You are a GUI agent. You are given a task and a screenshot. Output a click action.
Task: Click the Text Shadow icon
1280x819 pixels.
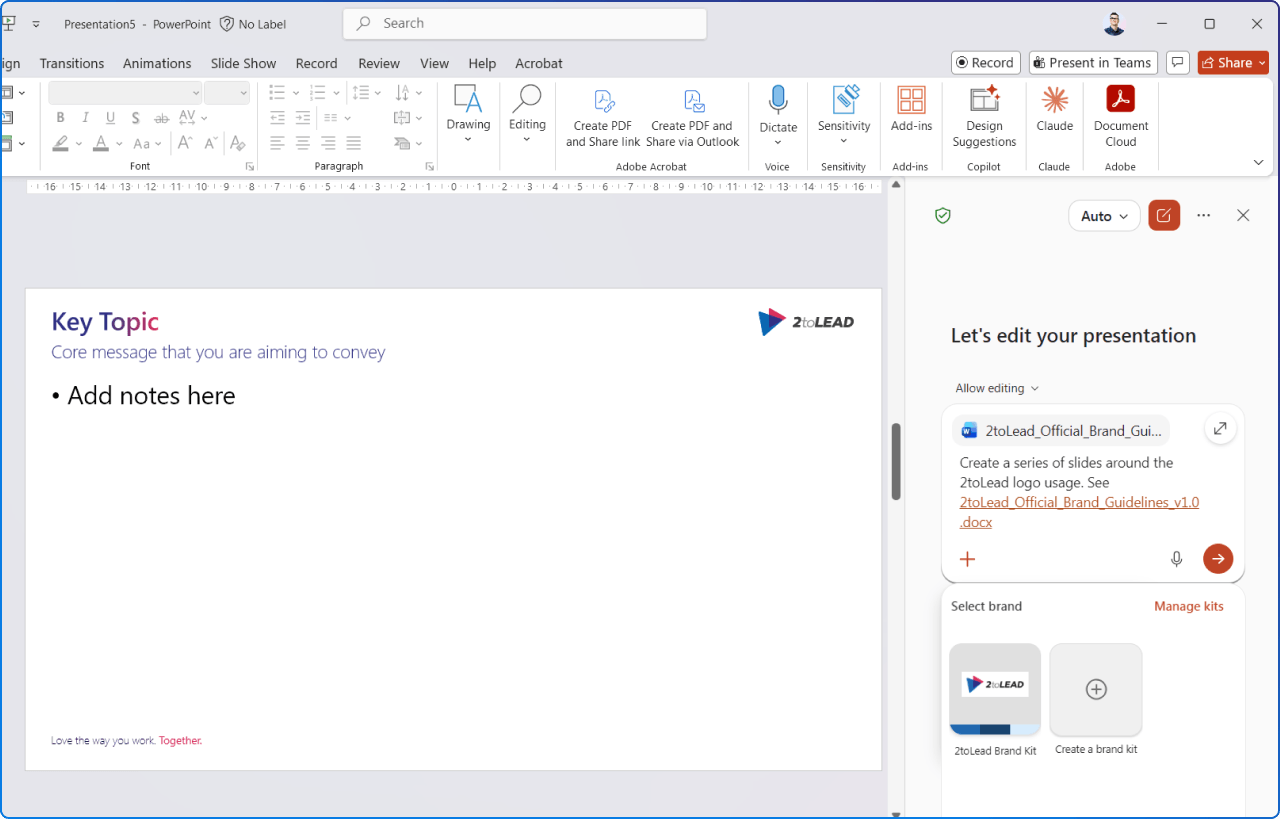point(135,118)
